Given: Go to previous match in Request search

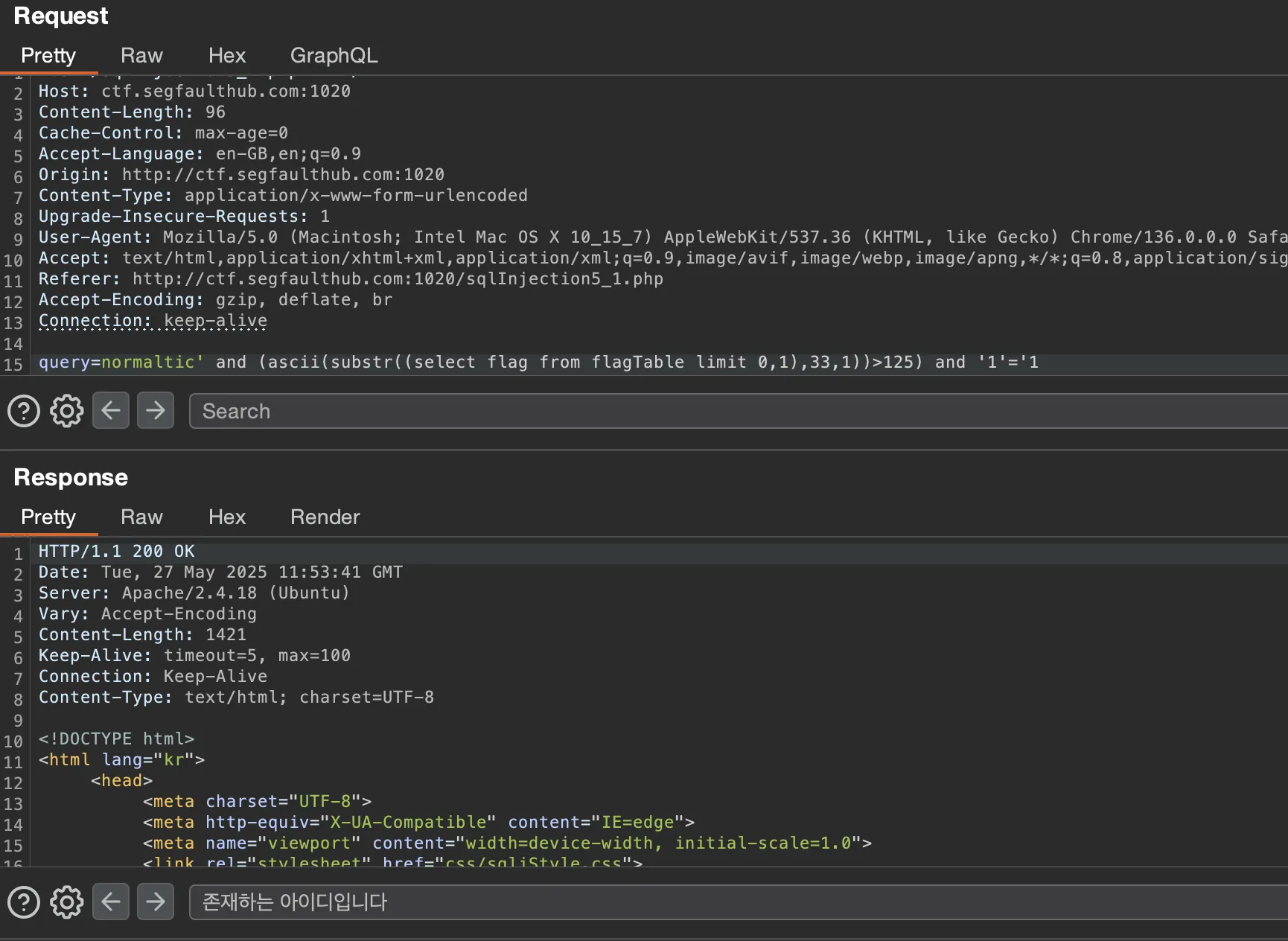Looking at the screenshot, I should pyautogui.click(x=111, y=410).
